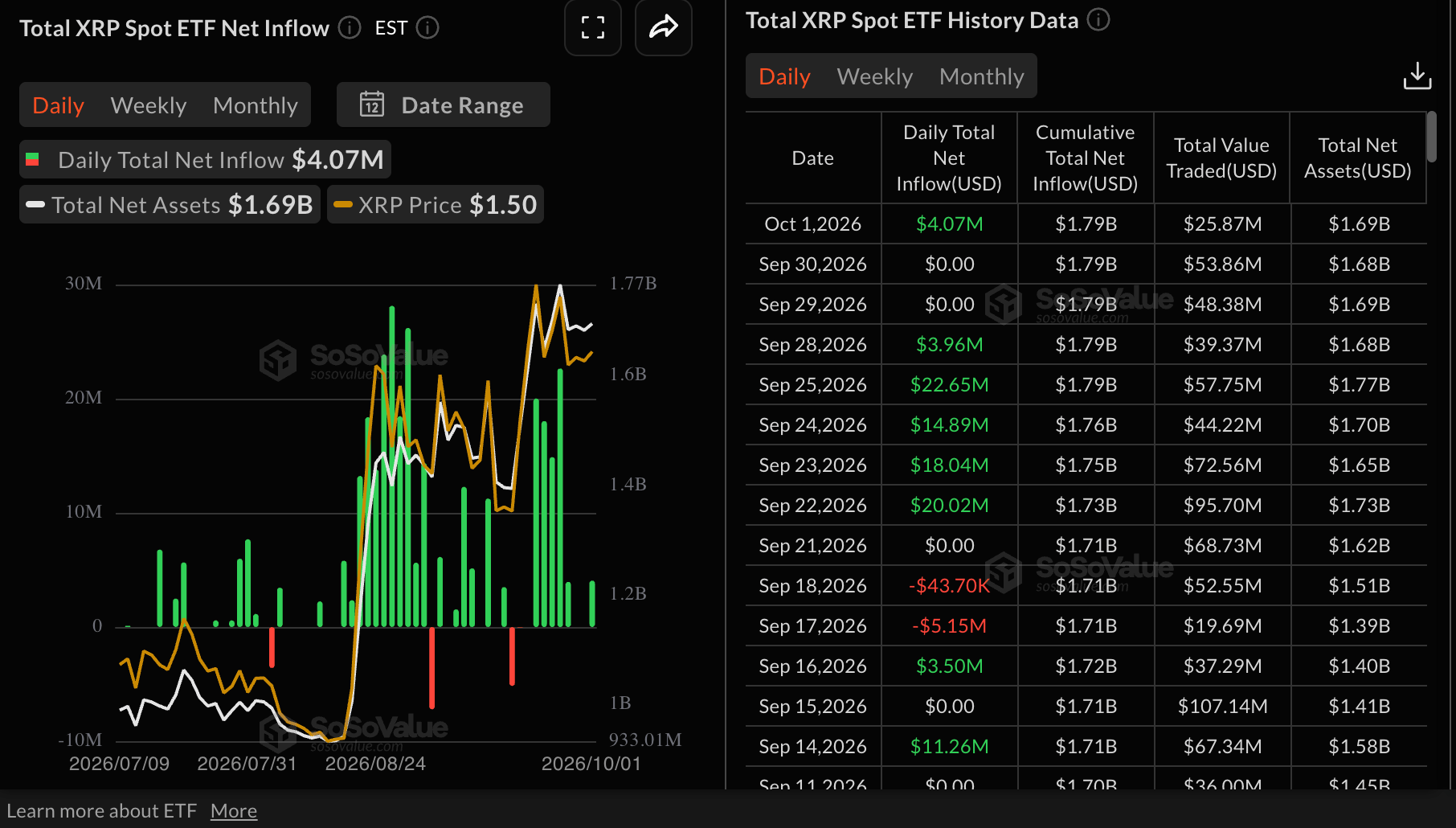Follow the More link about ETF
This screenshot has height=828, width=1456.
coord(234,811)
